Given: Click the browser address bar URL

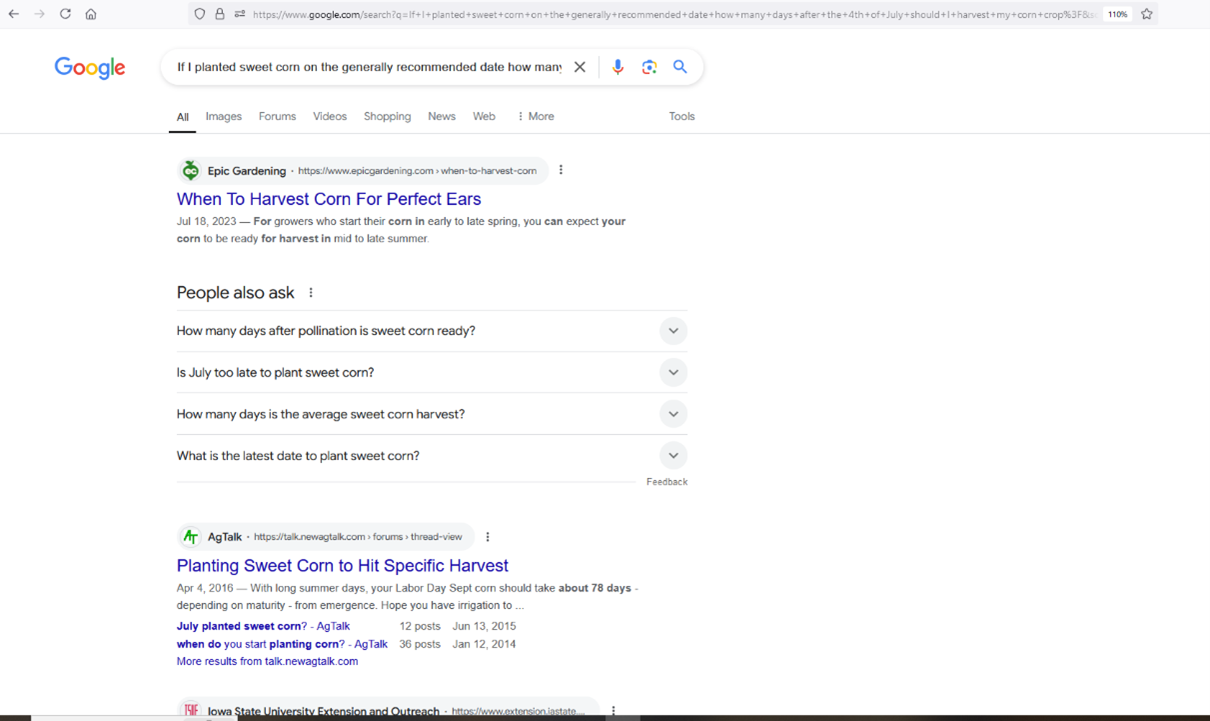Looking at the screenshot, I should point(673,14).
